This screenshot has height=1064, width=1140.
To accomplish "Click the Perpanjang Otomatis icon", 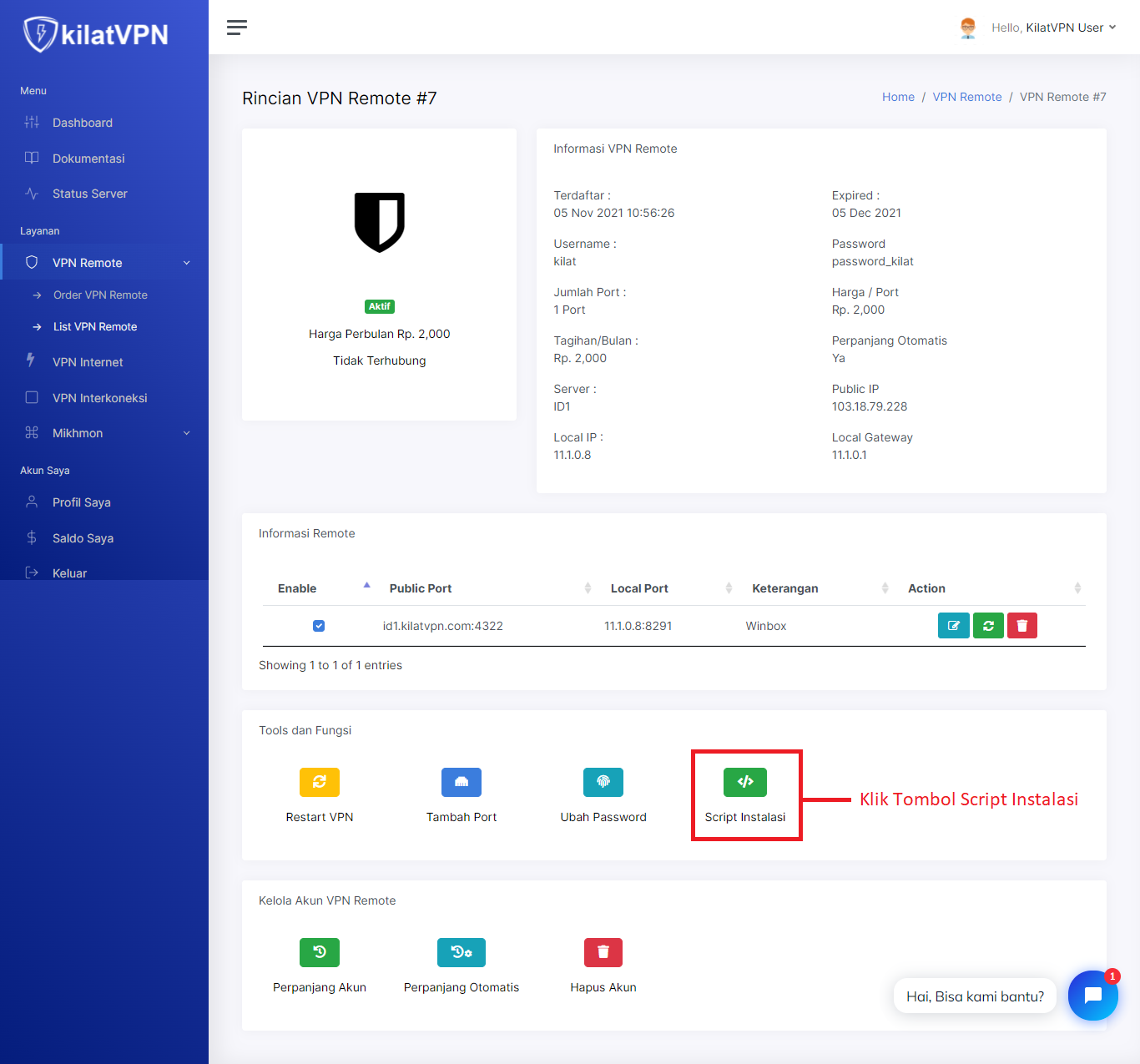I will pos(461,952).
